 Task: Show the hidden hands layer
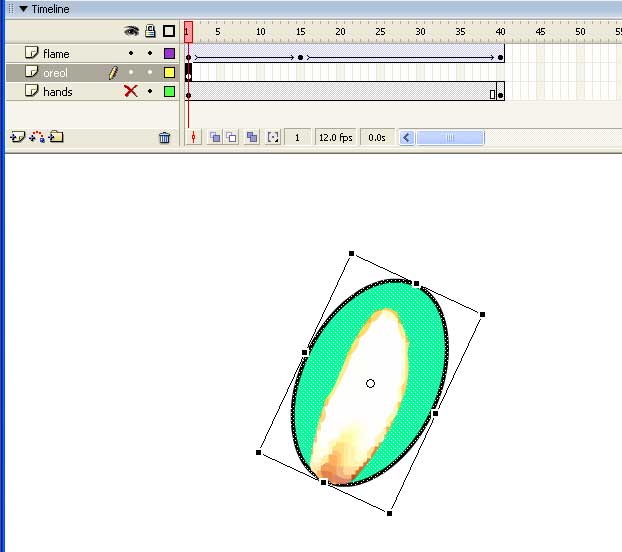click(130, 91)
